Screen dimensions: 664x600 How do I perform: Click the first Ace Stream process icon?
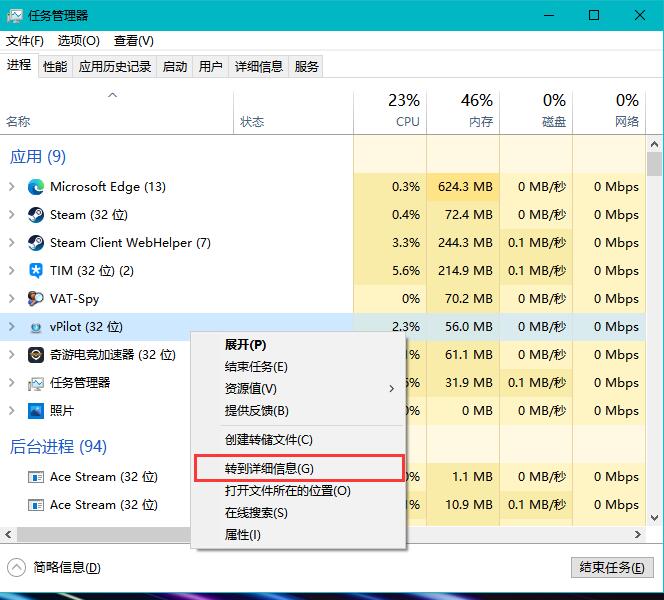click(36, 477)
